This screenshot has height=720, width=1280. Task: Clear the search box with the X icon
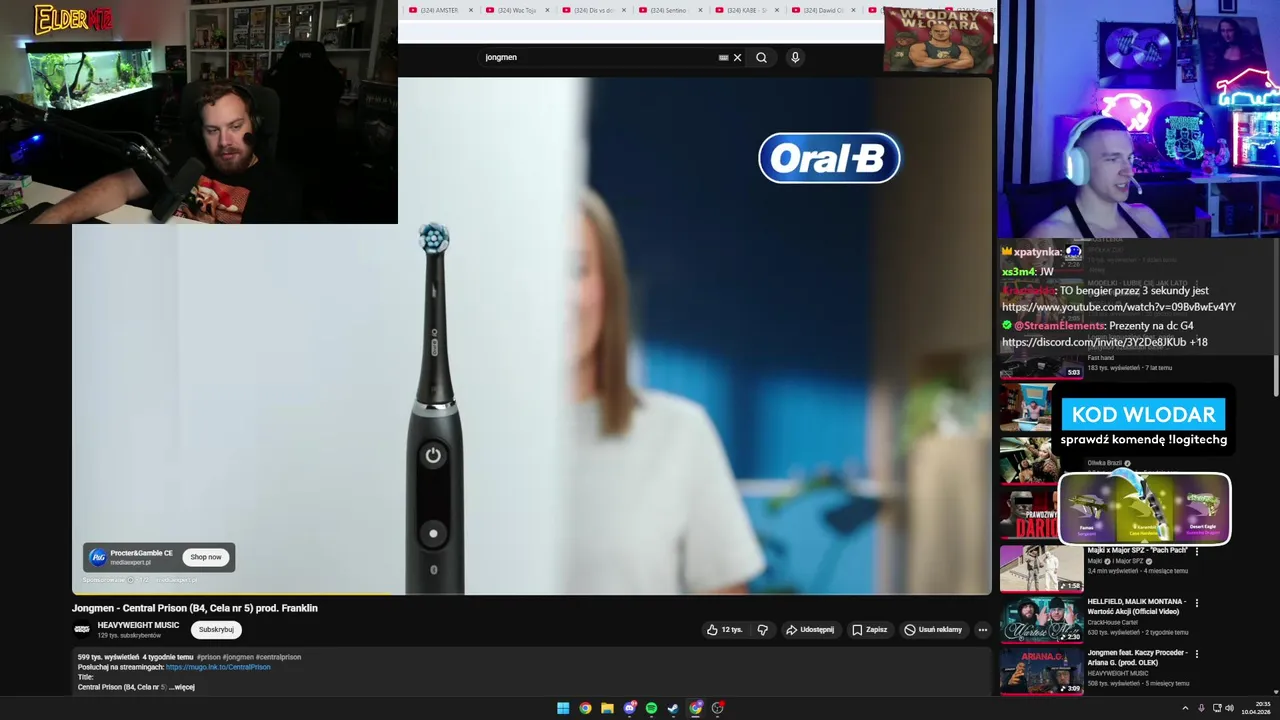[x=738, y=57]
